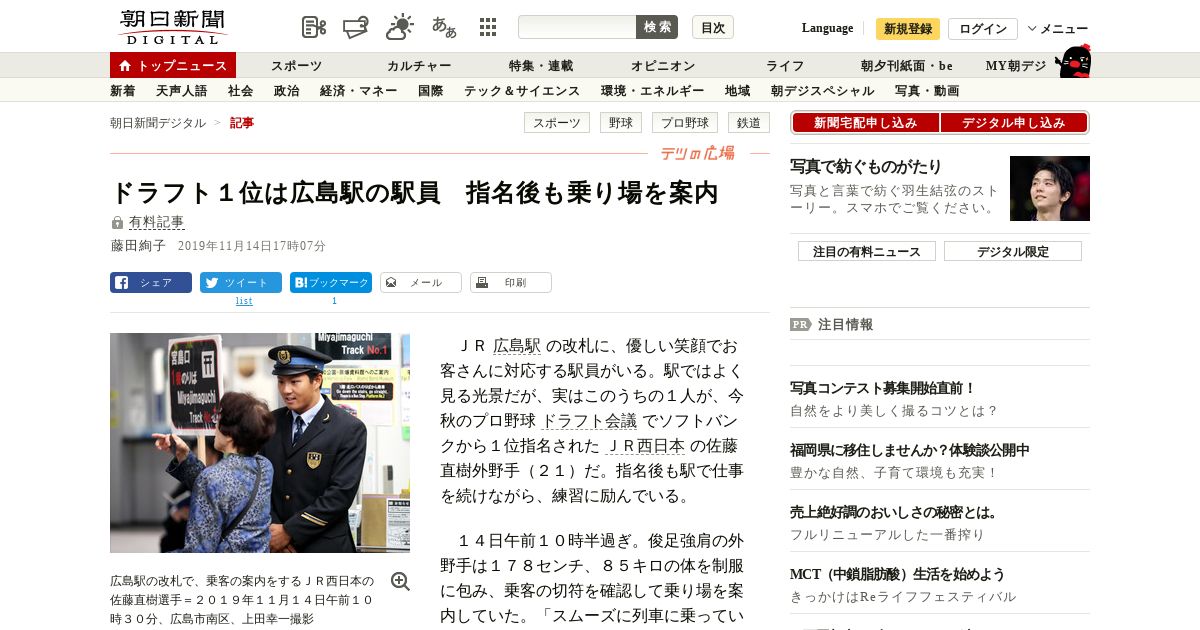Select 社会 in the sub navigation
Viewport: 1200px width, 630px height.
(x=241, y=91)
